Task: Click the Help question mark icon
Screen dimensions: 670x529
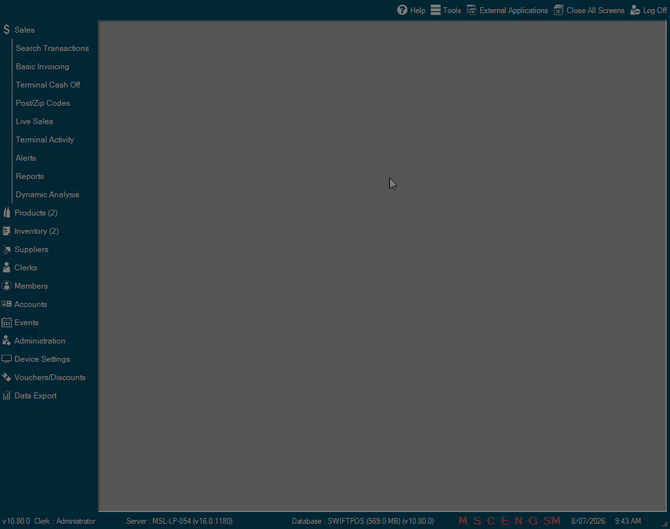Action: coord(402,10)
